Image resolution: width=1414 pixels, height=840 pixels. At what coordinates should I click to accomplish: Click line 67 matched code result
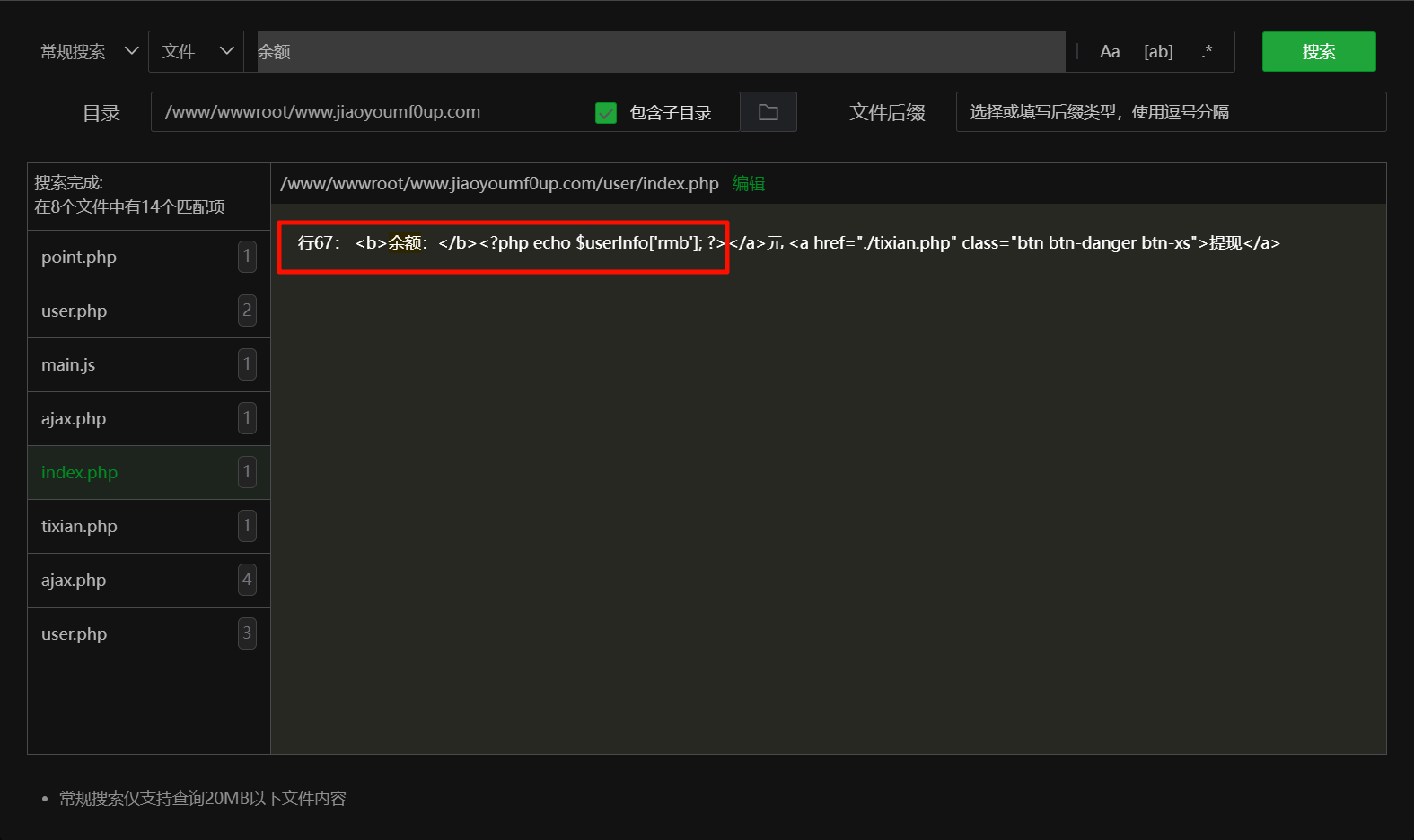[503, 243]
